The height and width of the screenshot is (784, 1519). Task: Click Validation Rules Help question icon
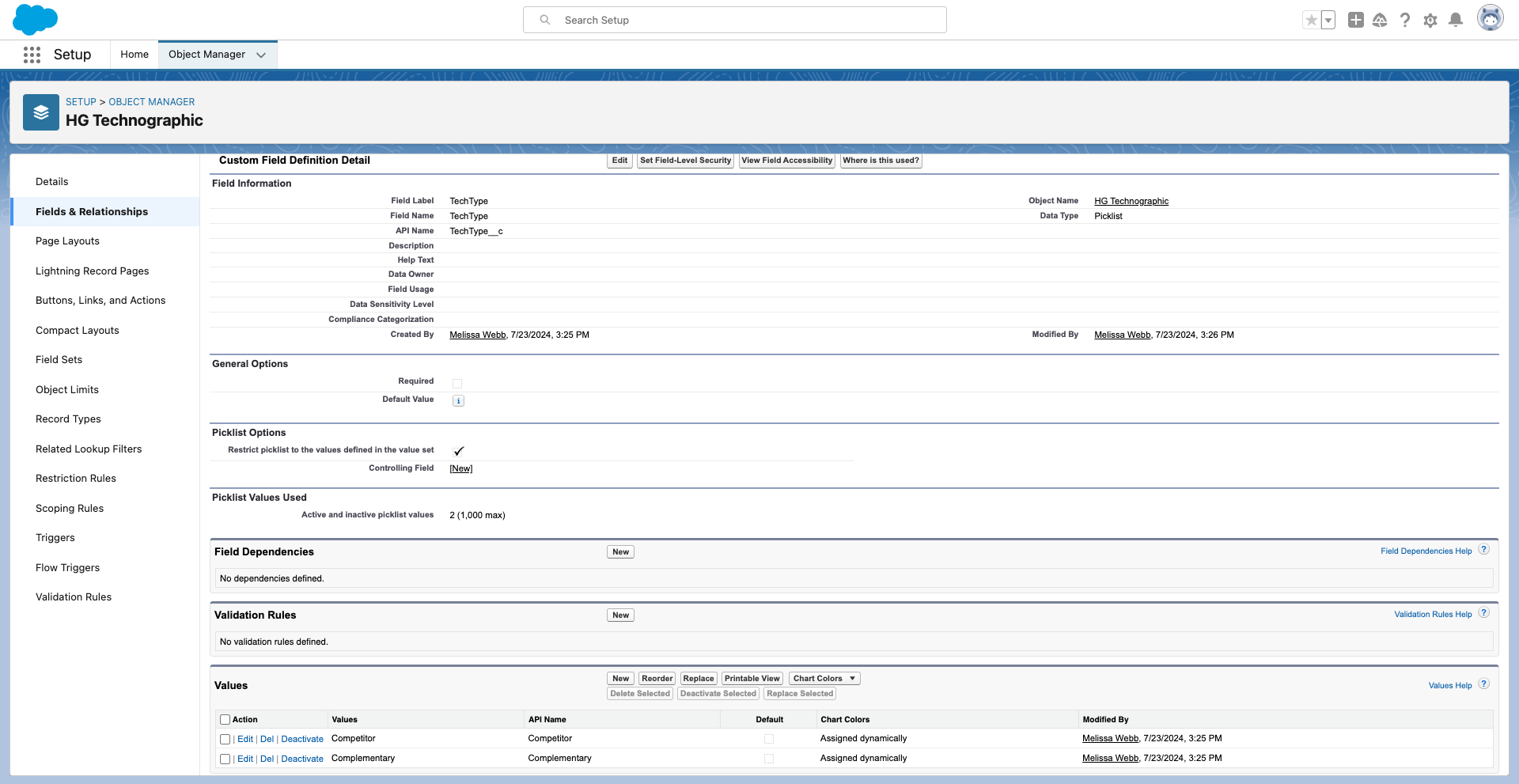pos(1484,613)
